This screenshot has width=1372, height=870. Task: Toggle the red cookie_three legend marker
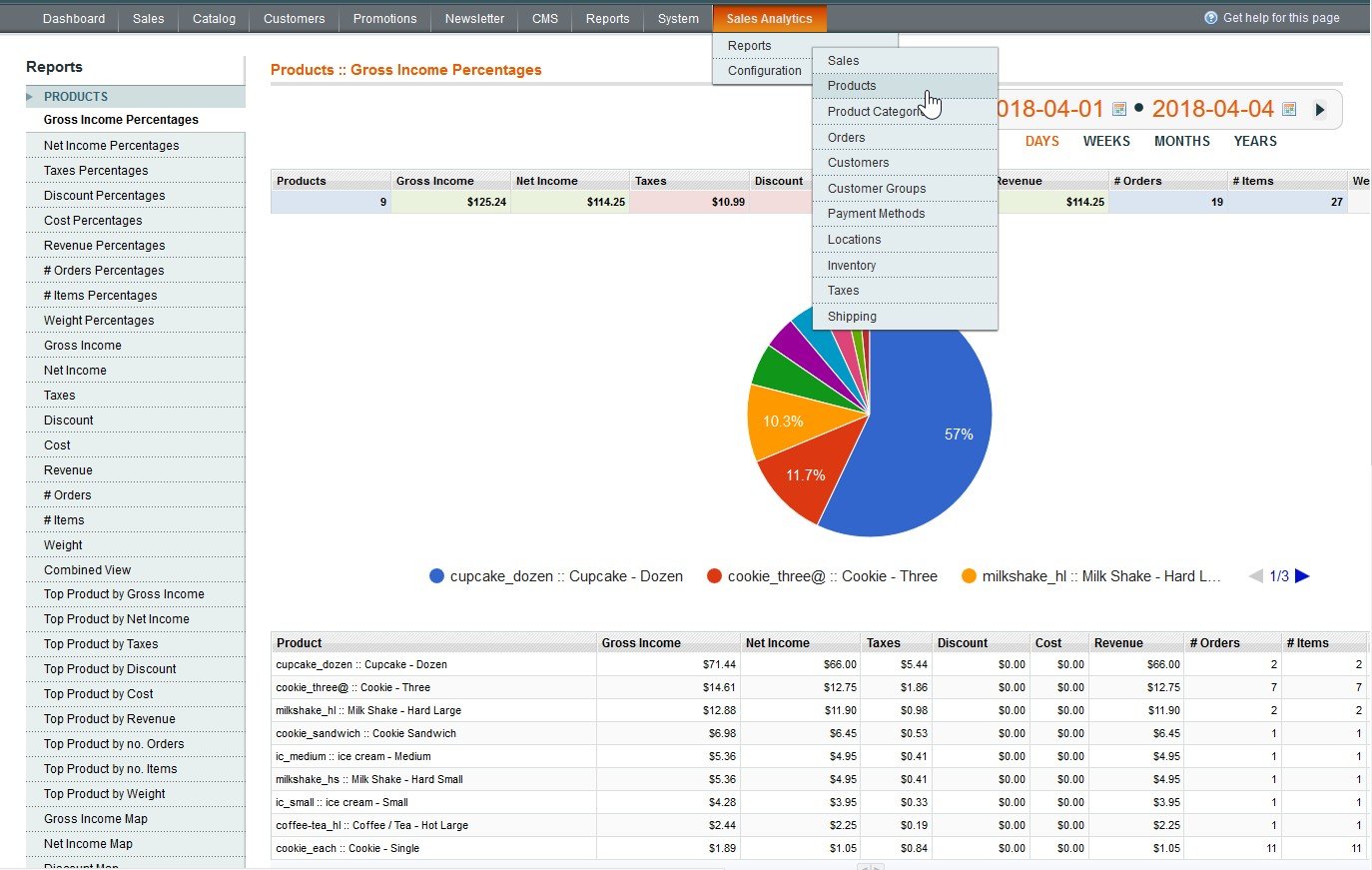[x=714, y=576]
